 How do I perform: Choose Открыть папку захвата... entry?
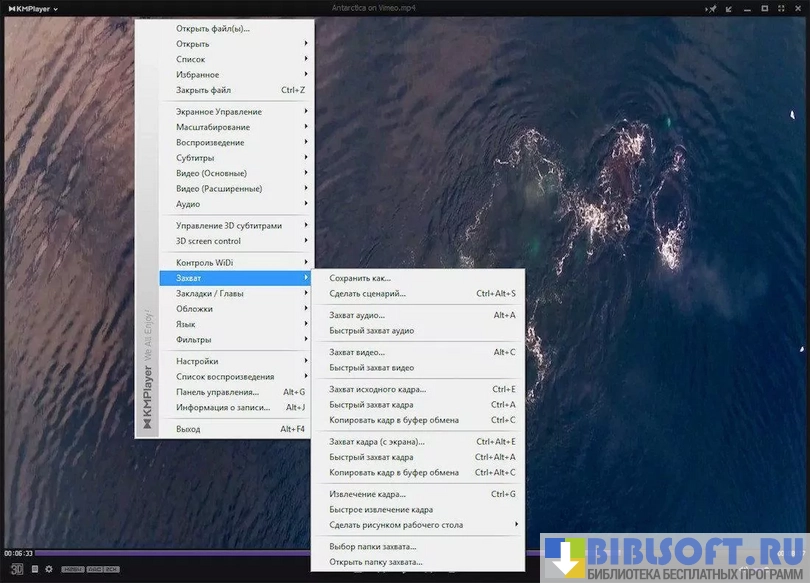(x=376, y=562)
